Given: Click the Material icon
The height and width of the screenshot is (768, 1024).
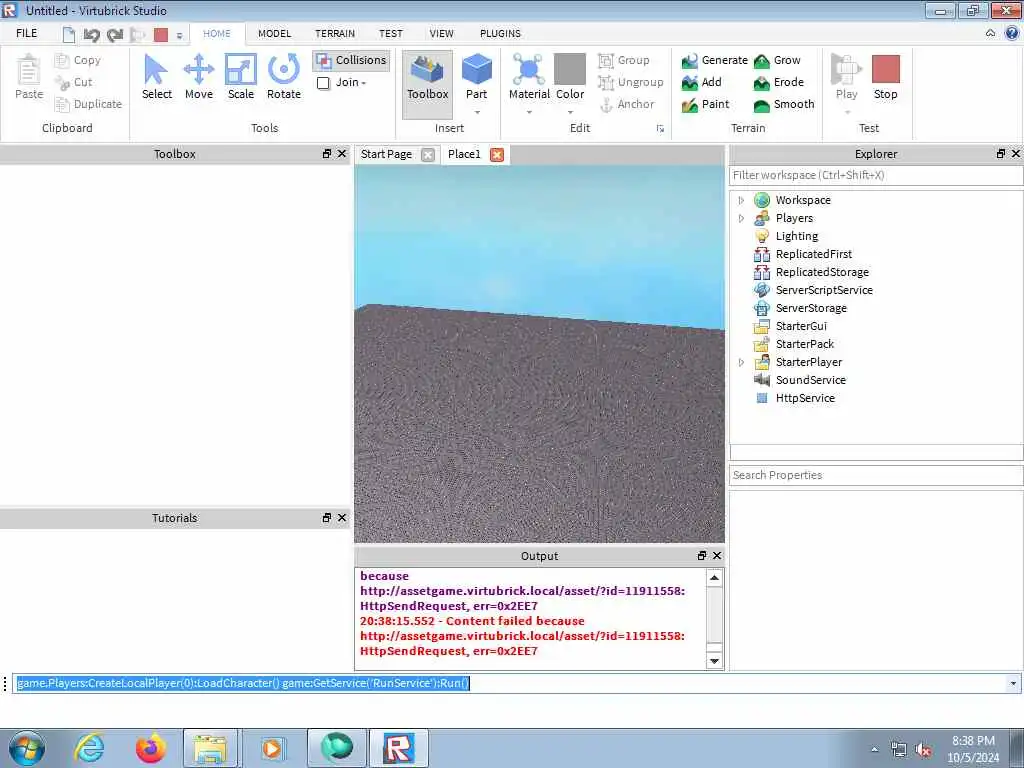Looking at the screenshot, I should (529, 70).
